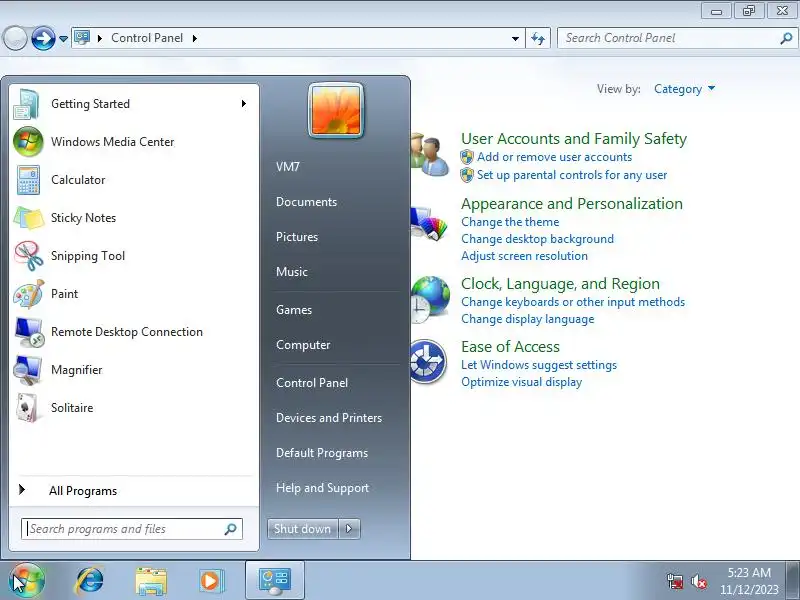Click the magnifier in Start search box

coord(231,529)
